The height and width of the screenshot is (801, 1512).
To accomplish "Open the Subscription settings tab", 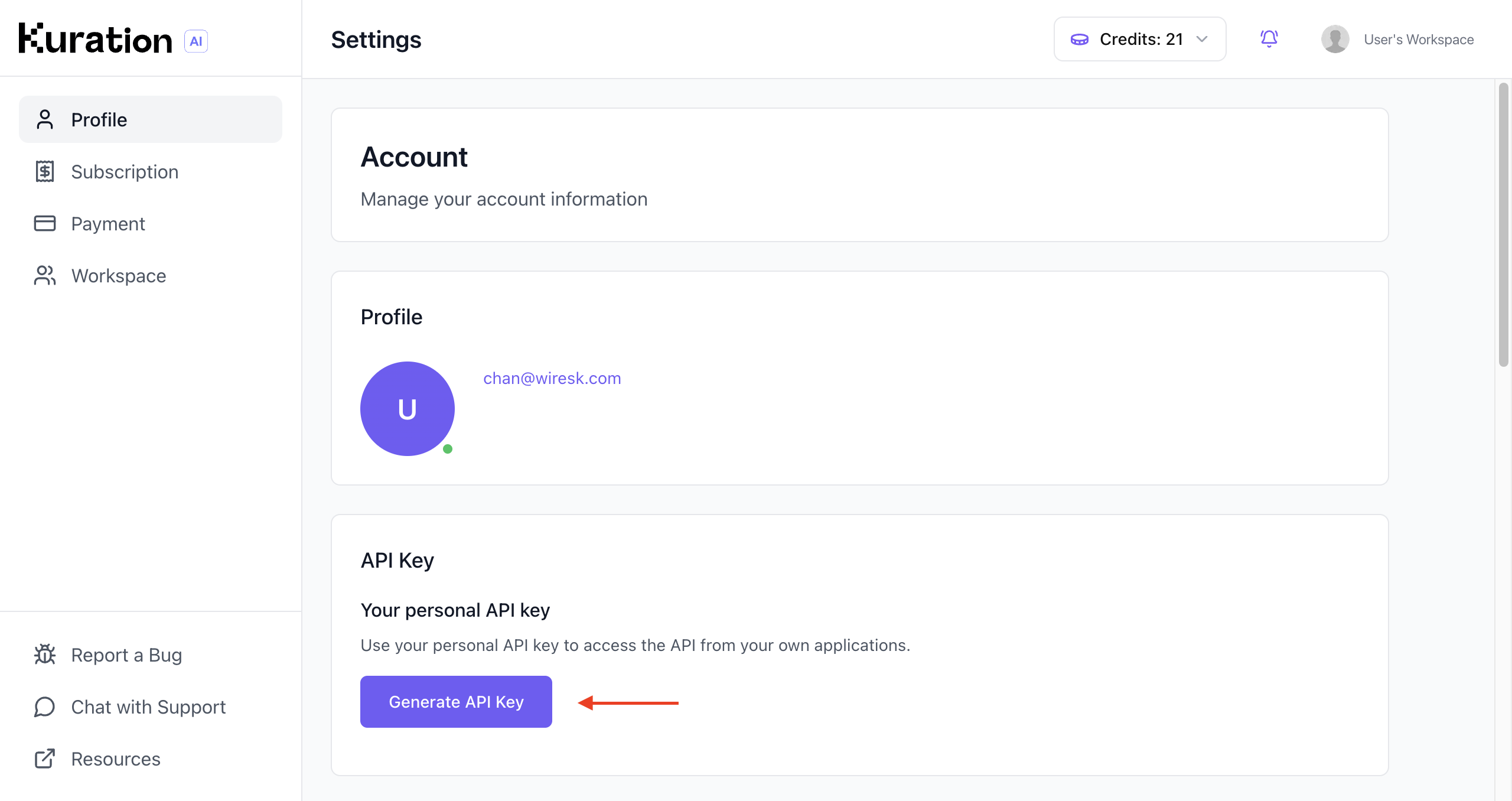I will (125, 171).
